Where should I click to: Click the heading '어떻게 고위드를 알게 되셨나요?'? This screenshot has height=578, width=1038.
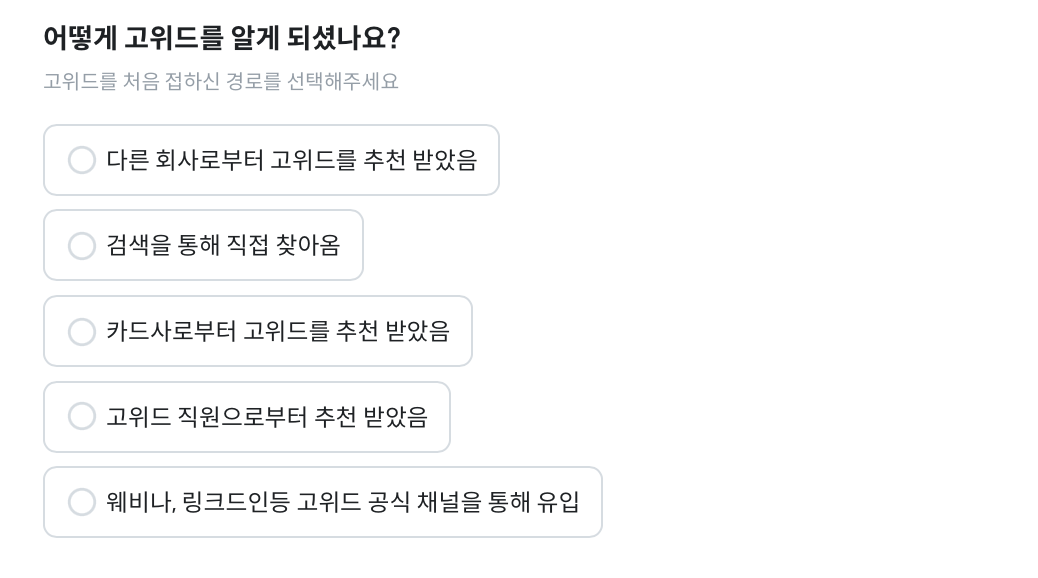point(221,39)
